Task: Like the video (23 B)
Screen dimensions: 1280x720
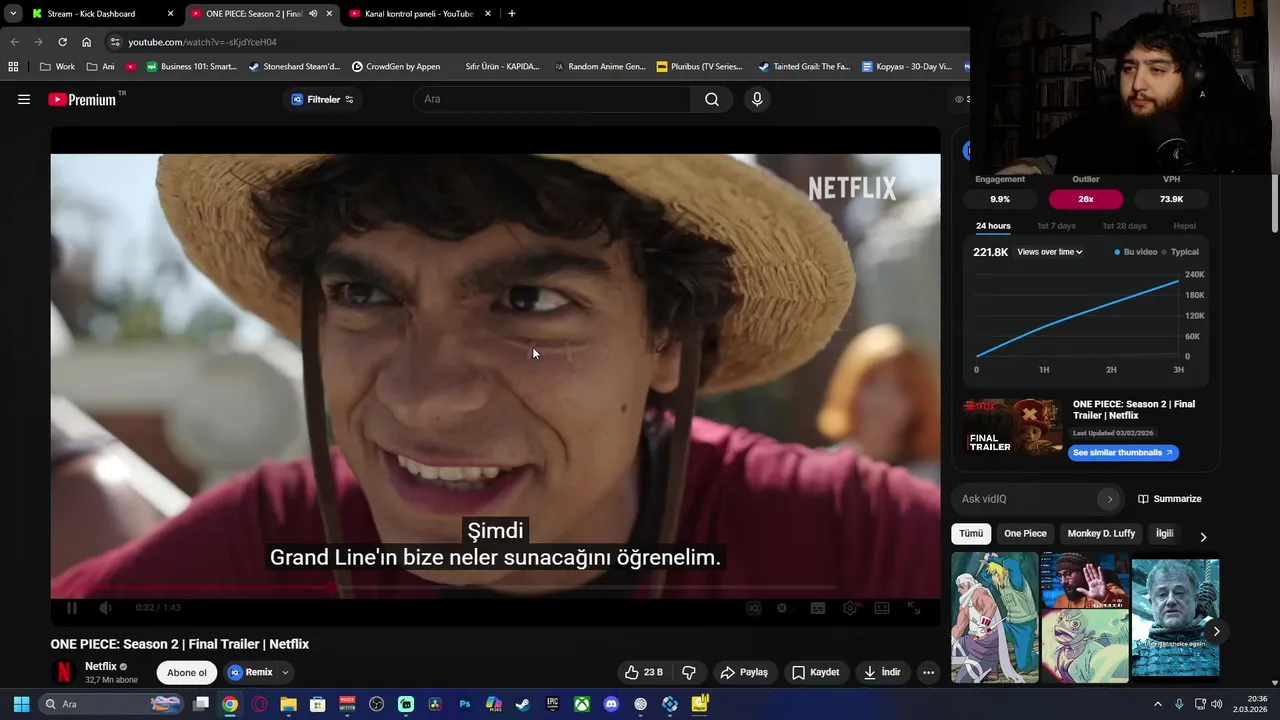Action: (644, 672)
